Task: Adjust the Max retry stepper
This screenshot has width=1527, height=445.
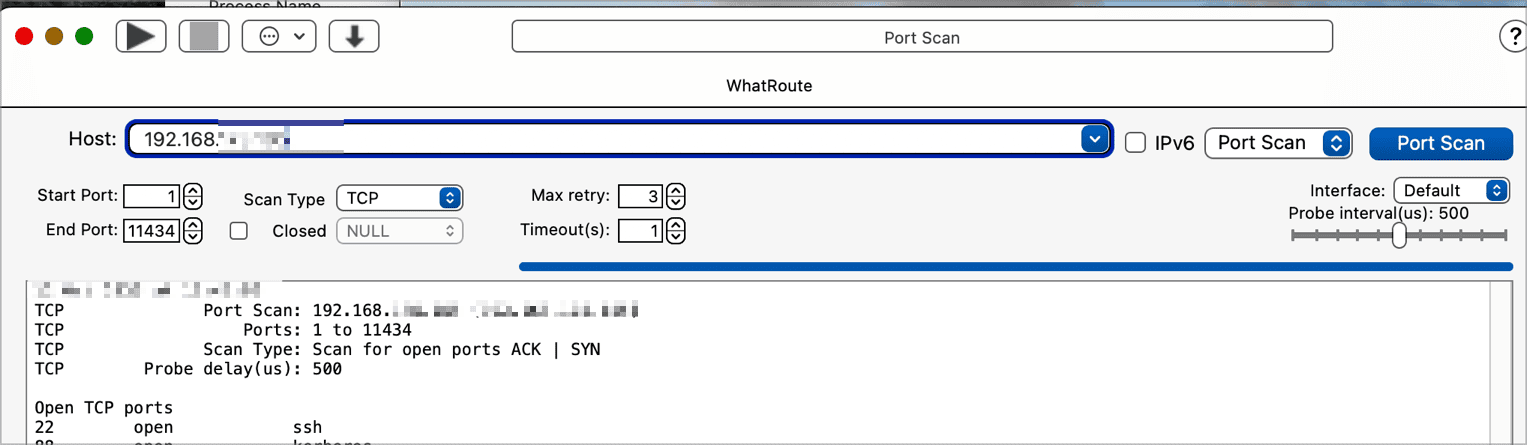Action: pos(676,196)
